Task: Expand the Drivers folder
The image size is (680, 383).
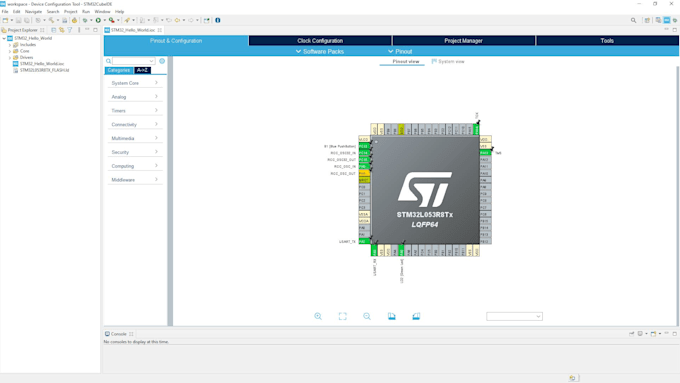Action: coord(10,57)
